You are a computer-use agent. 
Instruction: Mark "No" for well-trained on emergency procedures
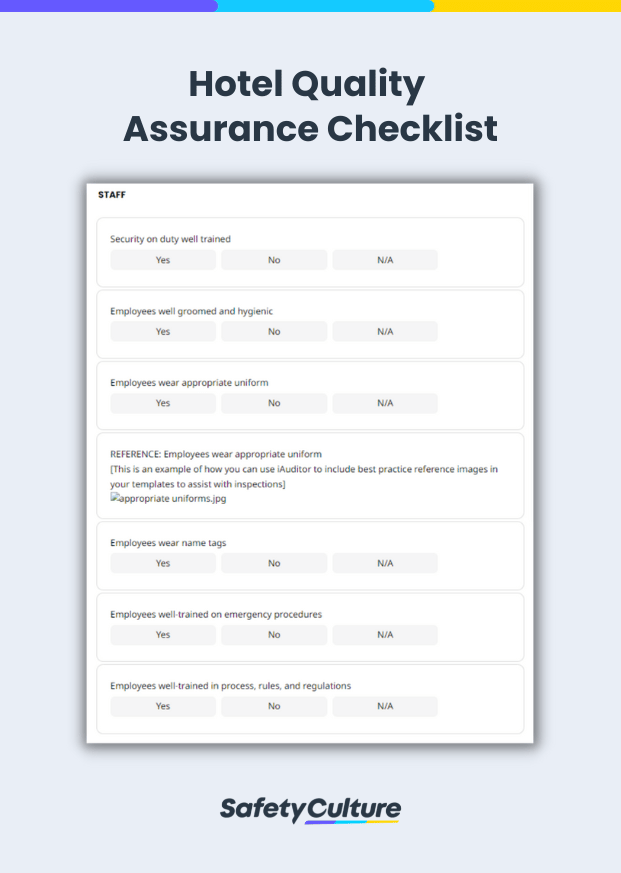(273, 634)
